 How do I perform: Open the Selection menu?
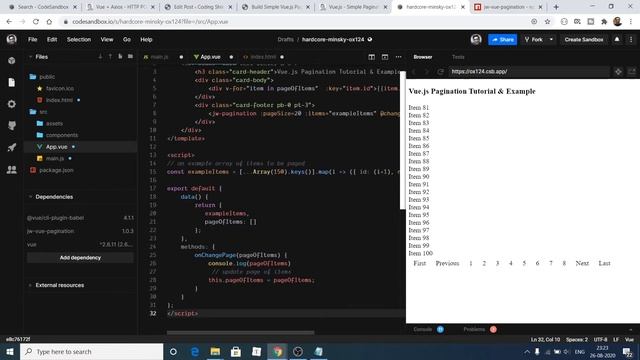(79, 40)
